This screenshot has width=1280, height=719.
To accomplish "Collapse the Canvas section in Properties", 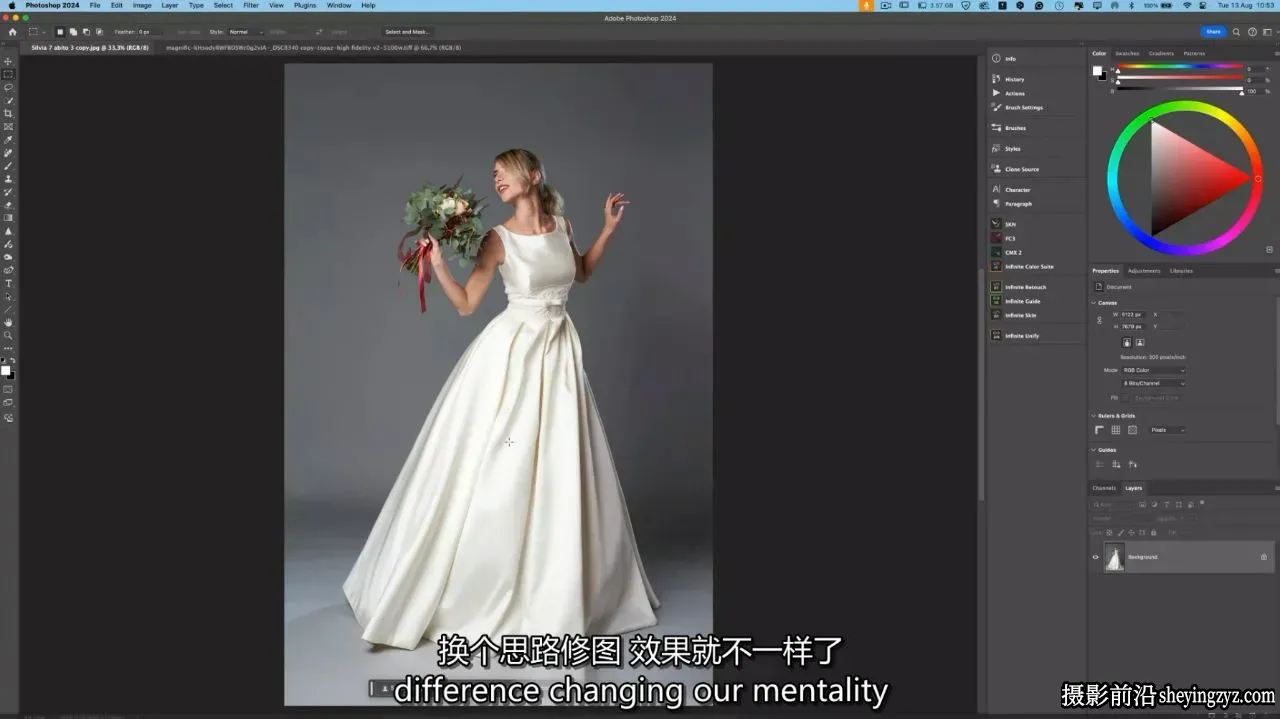I will pos(1093,302).
